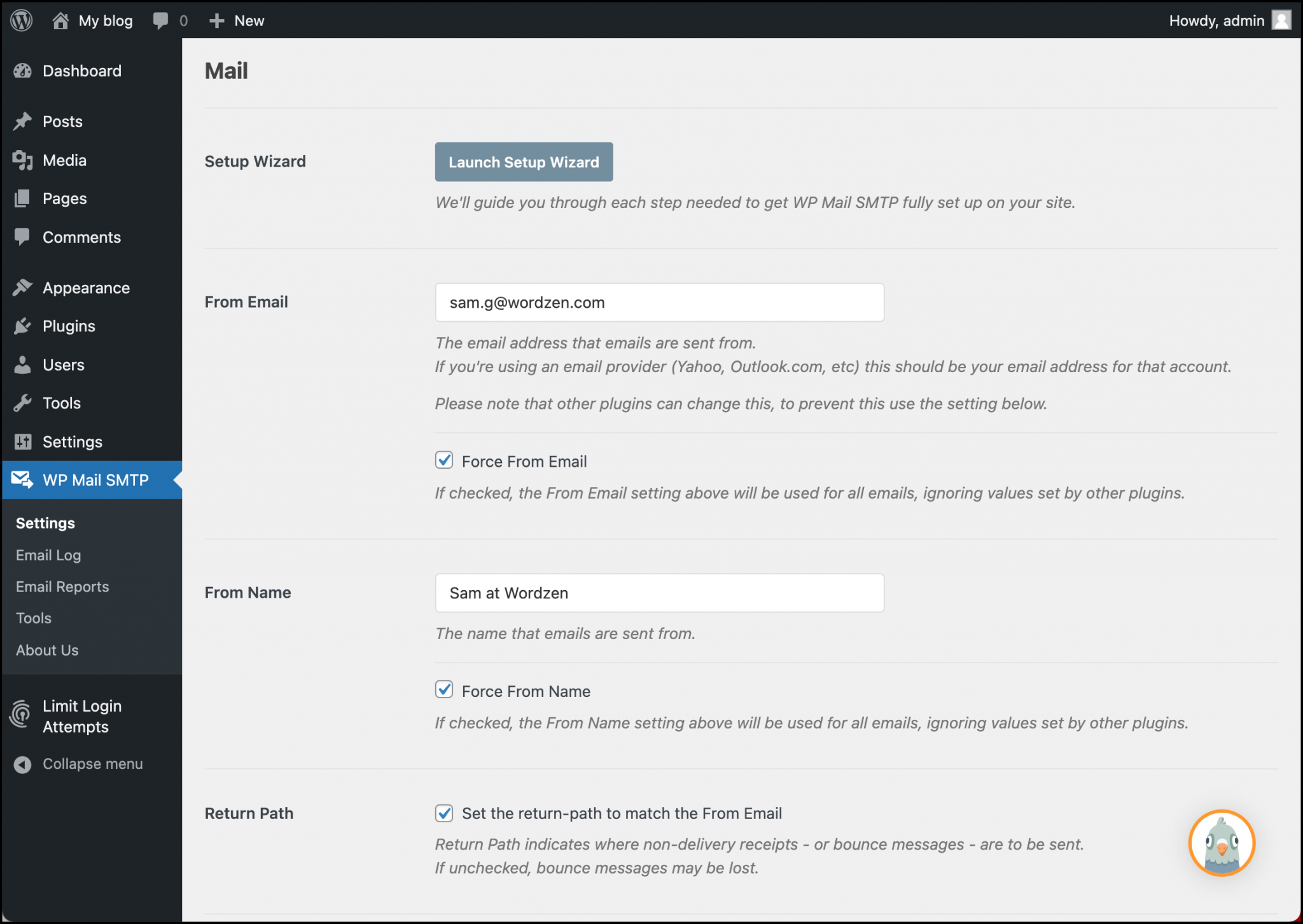
Task: Open the admin avatar icon
Action: pos(1281,20)
